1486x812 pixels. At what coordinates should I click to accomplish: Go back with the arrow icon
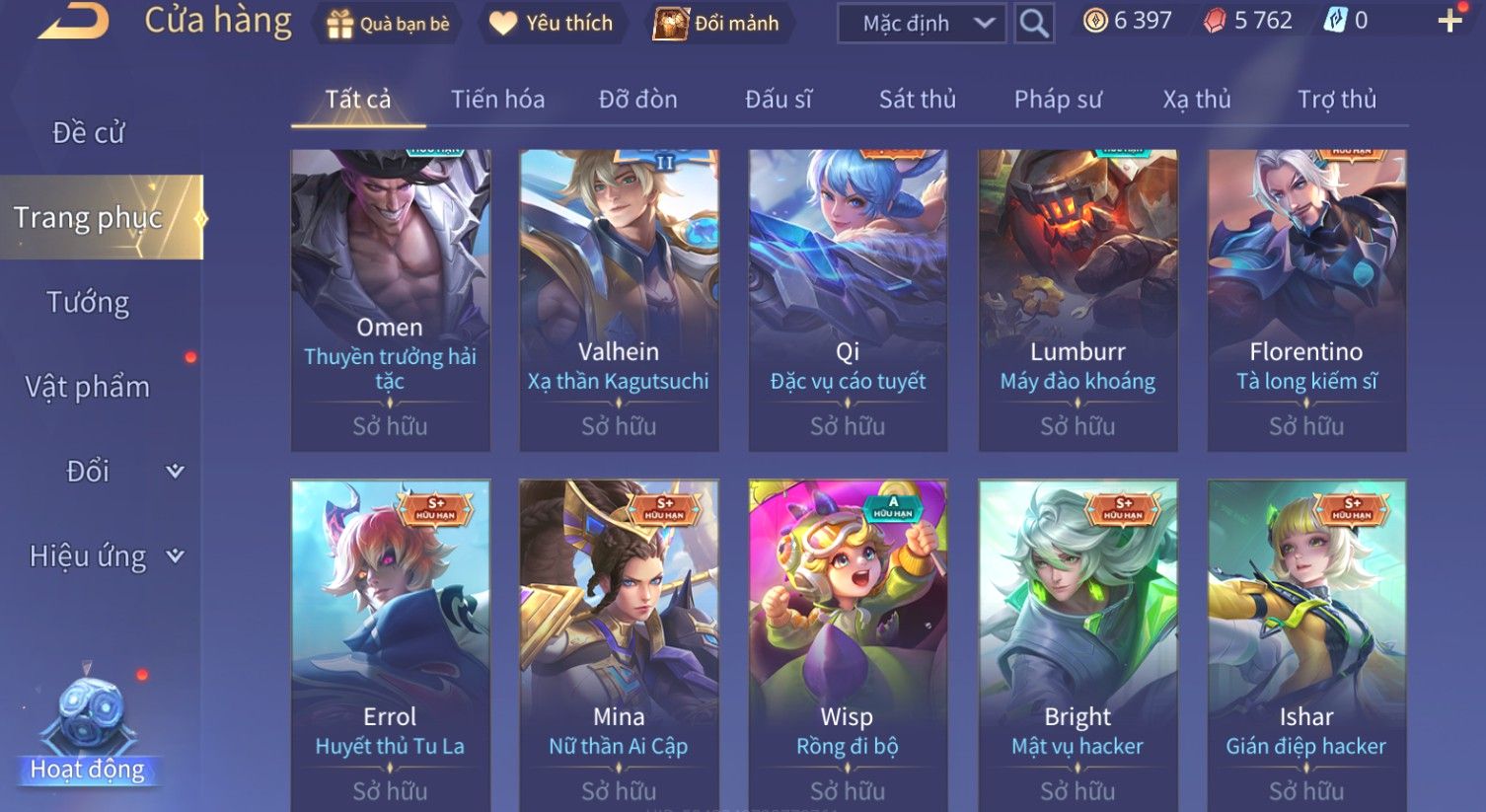pyautogui.click(x=74, y=21)
